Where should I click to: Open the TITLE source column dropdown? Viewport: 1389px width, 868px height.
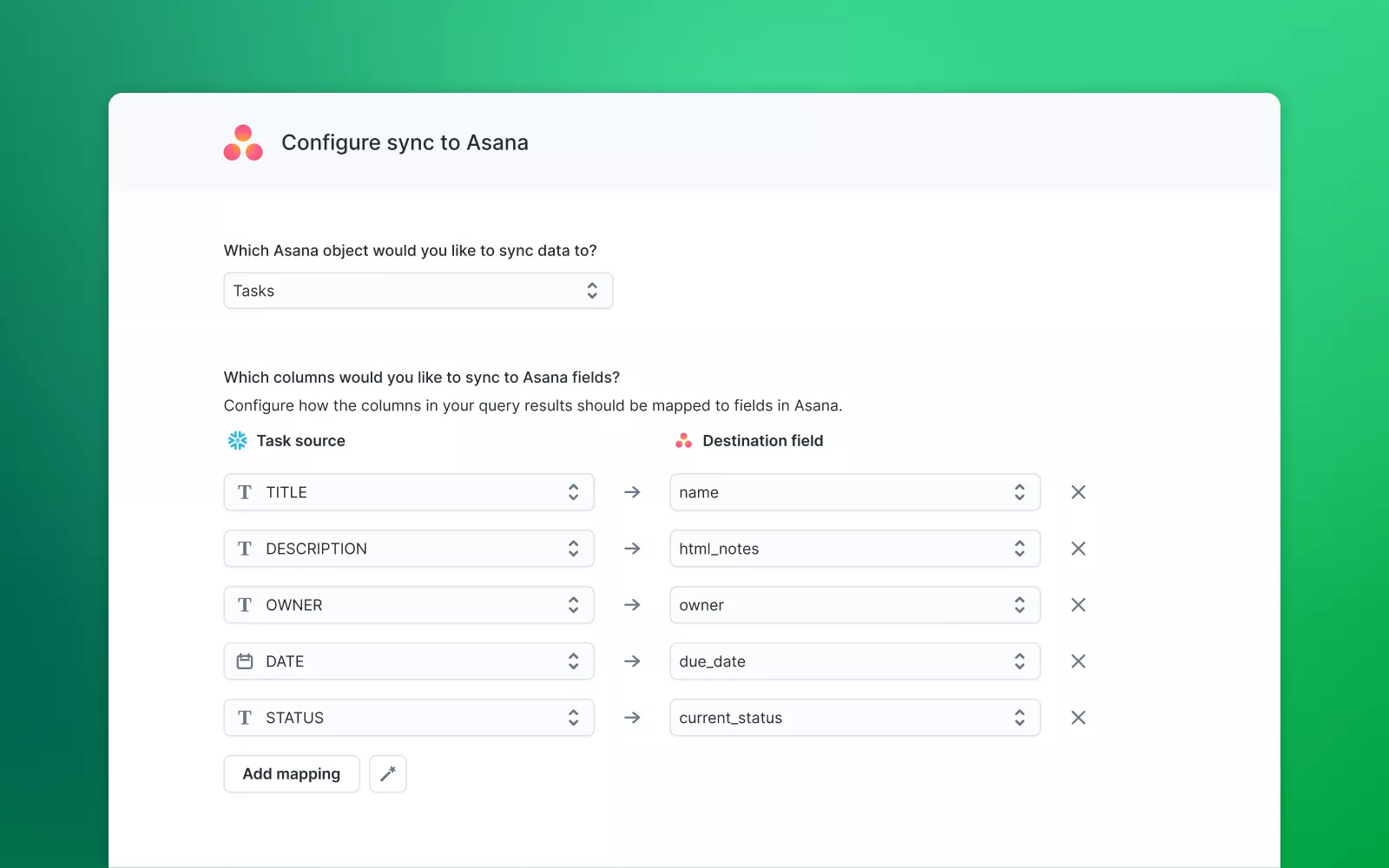coord(409,492)
